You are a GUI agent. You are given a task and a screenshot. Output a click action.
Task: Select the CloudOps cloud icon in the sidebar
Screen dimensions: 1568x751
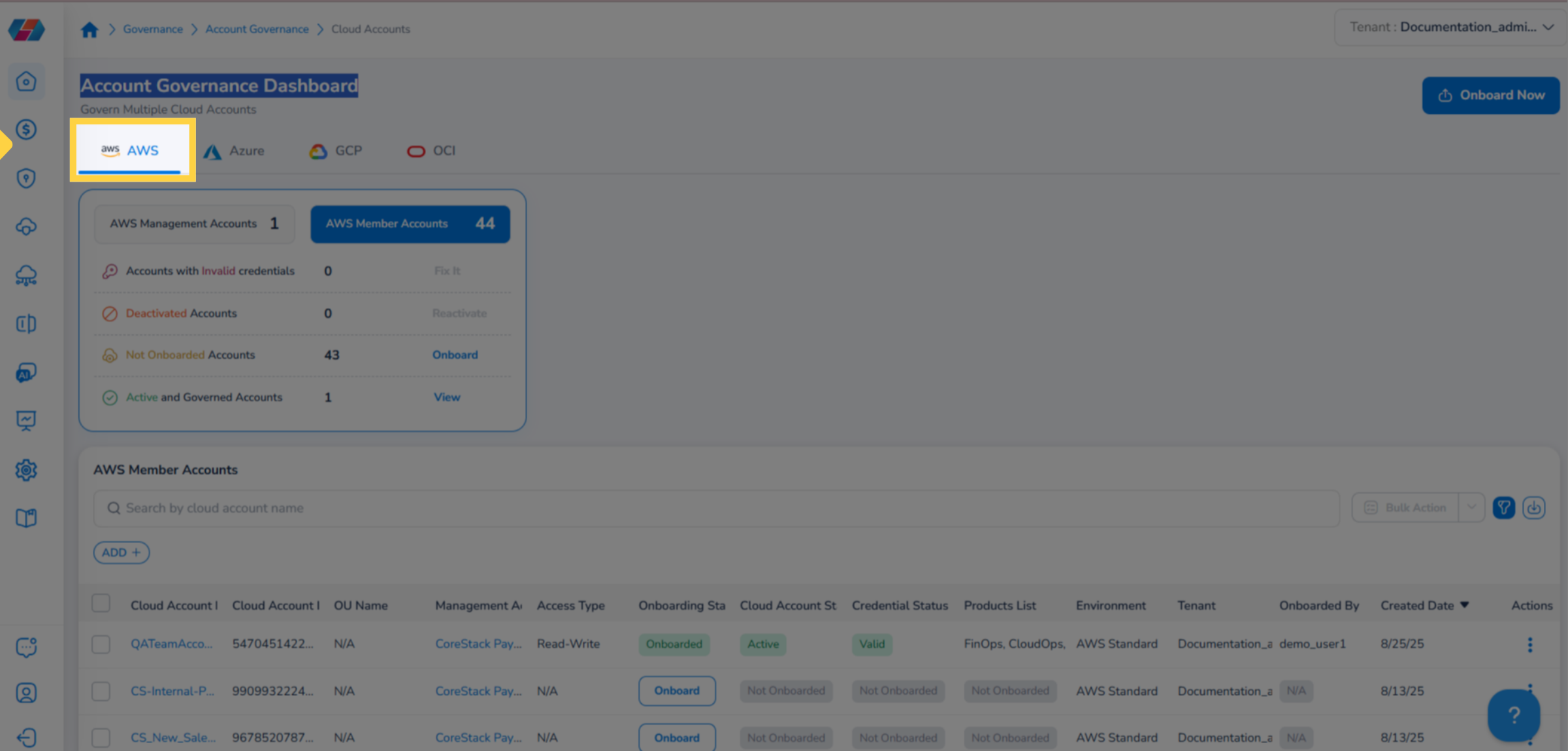point(26,227)
